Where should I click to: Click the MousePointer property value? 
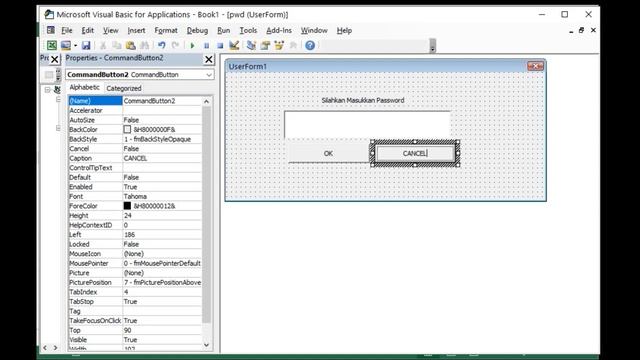[162, 263]
